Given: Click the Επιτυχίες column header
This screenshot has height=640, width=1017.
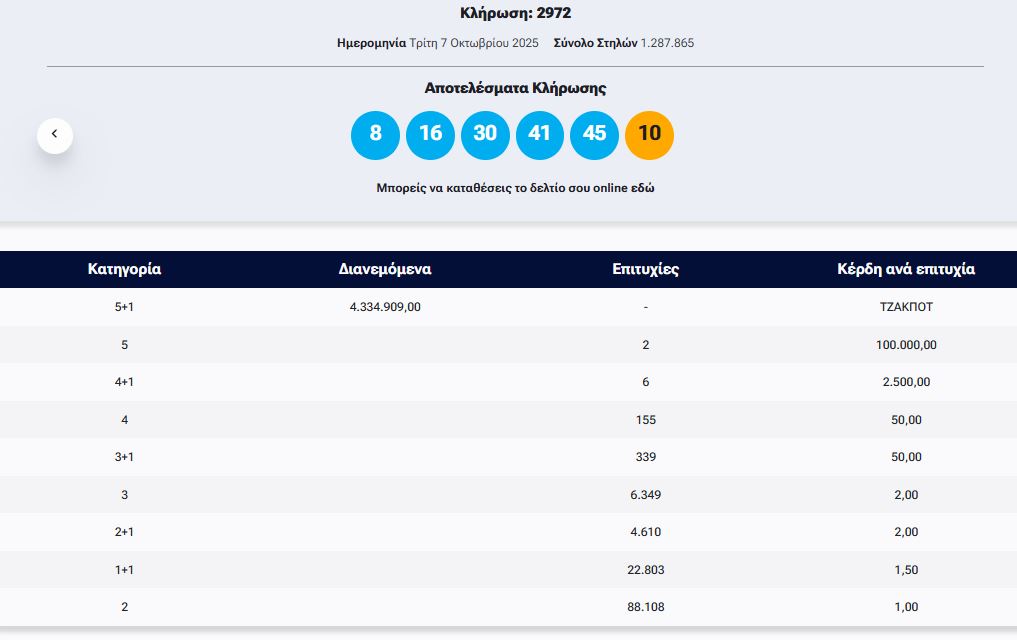Looking at the screenshot, I should point(646,269).
